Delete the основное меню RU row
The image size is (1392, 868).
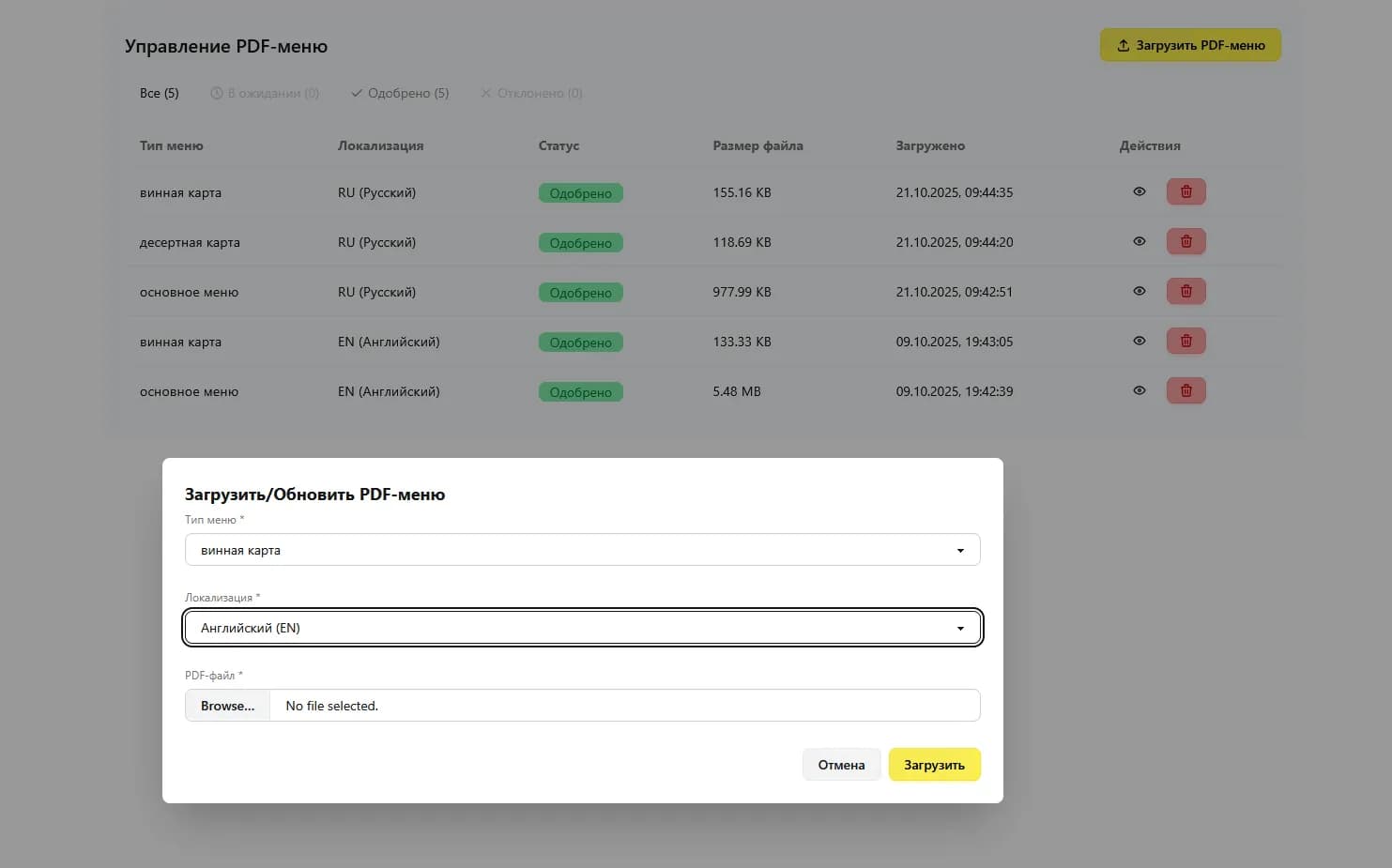click(1185, 291)
